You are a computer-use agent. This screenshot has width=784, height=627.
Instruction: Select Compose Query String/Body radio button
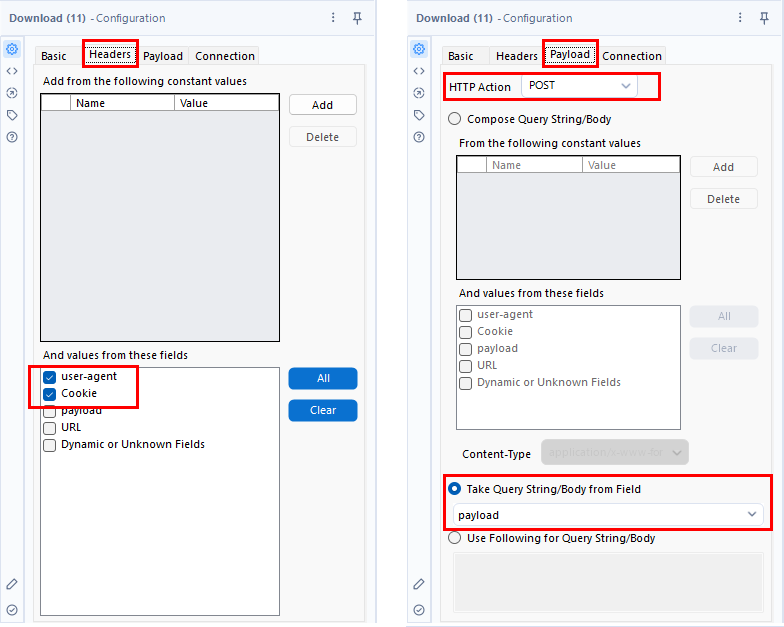454,119
